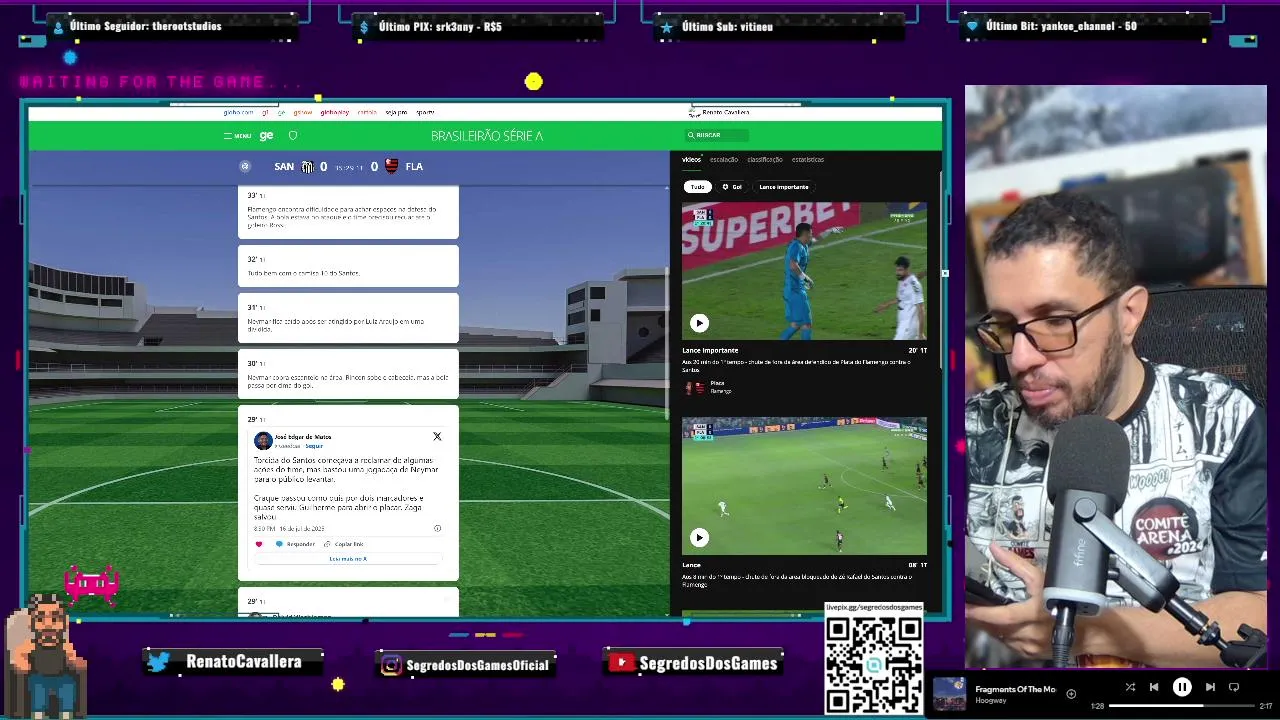The width and height of the screenshot is (1280, 720).
Task: Select the 'Tudo' video filter
Action: (697, 187)
